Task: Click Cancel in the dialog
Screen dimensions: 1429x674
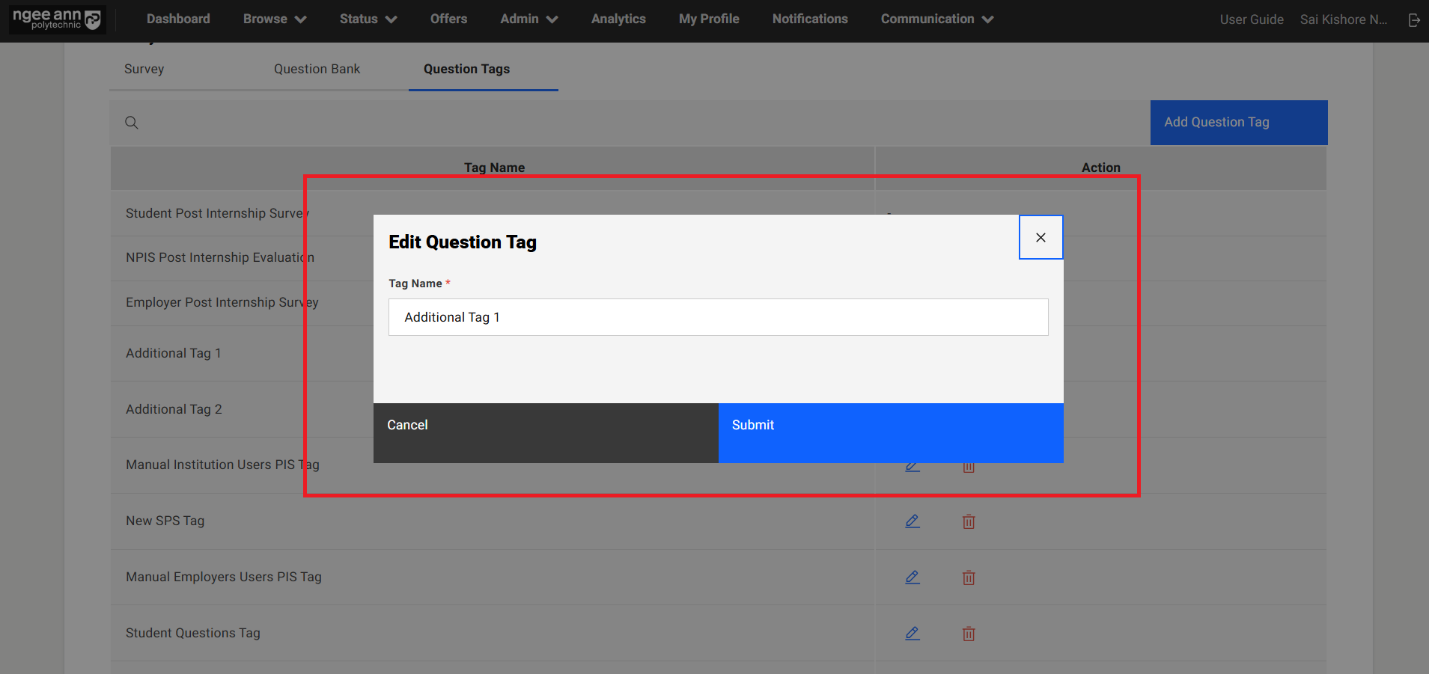Action: point(545,432)
